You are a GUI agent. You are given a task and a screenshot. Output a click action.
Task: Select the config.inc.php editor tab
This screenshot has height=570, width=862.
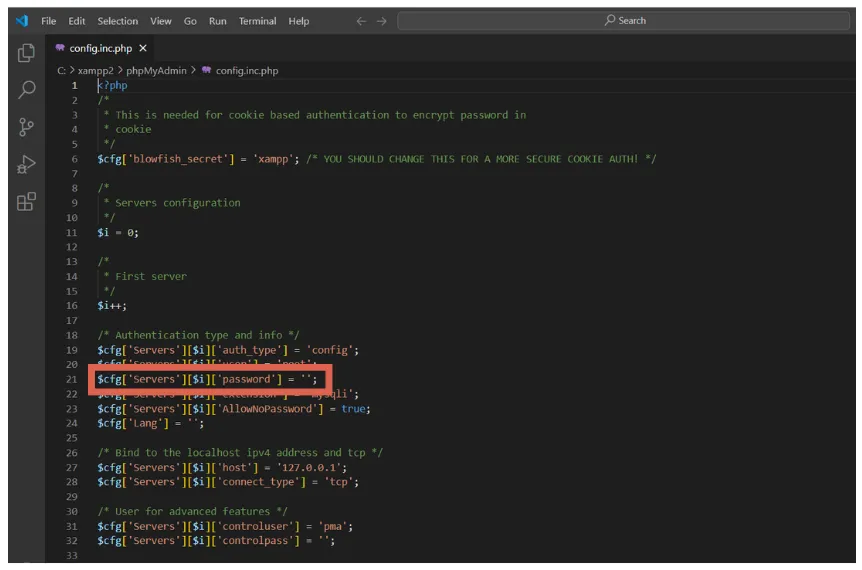[101, 48]
